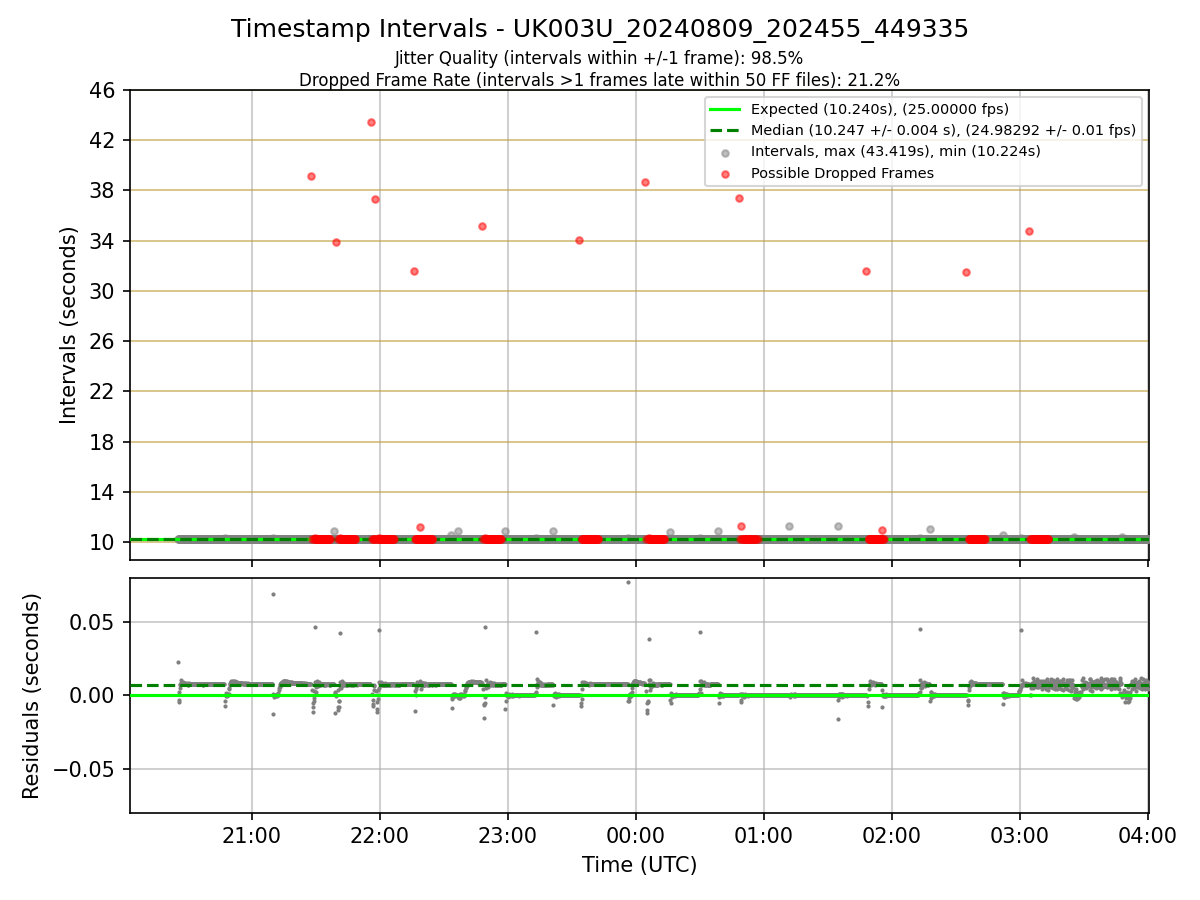This screenshot has height=900, width=1200.
Task: Click the red point near 31.4 seconds after 02:30
Action: (x=966, y=272)
